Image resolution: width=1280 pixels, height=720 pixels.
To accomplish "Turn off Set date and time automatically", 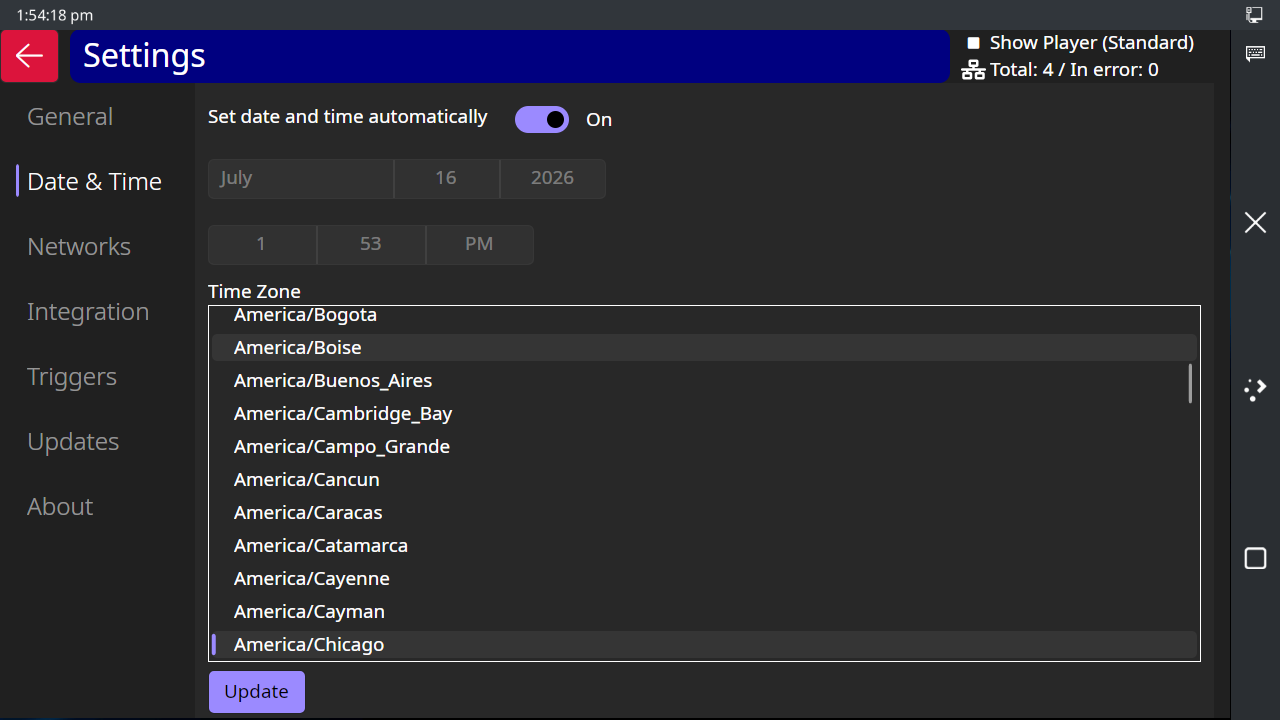I will click(542, 120).
